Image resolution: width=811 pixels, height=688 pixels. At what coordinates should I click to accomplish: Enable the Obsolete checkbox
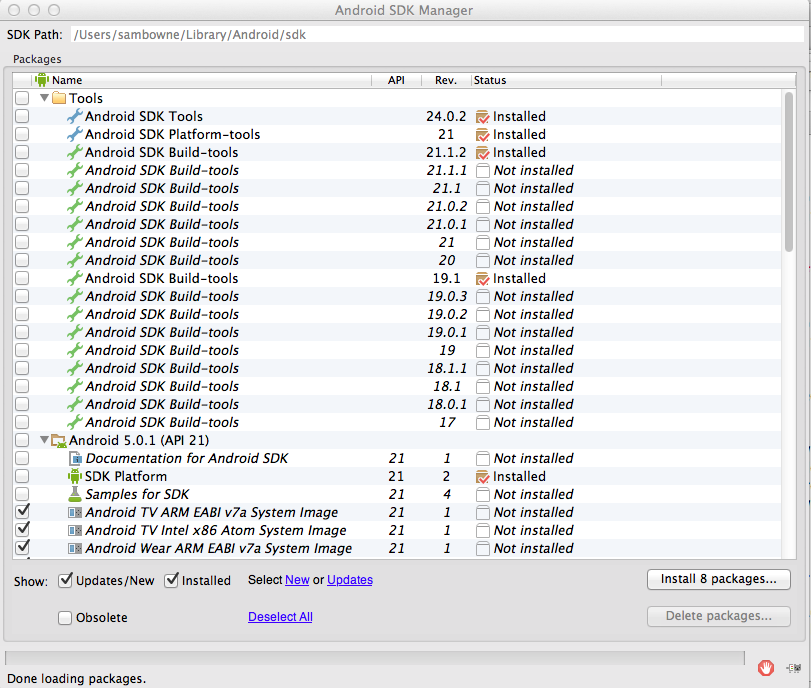(66, 618)
